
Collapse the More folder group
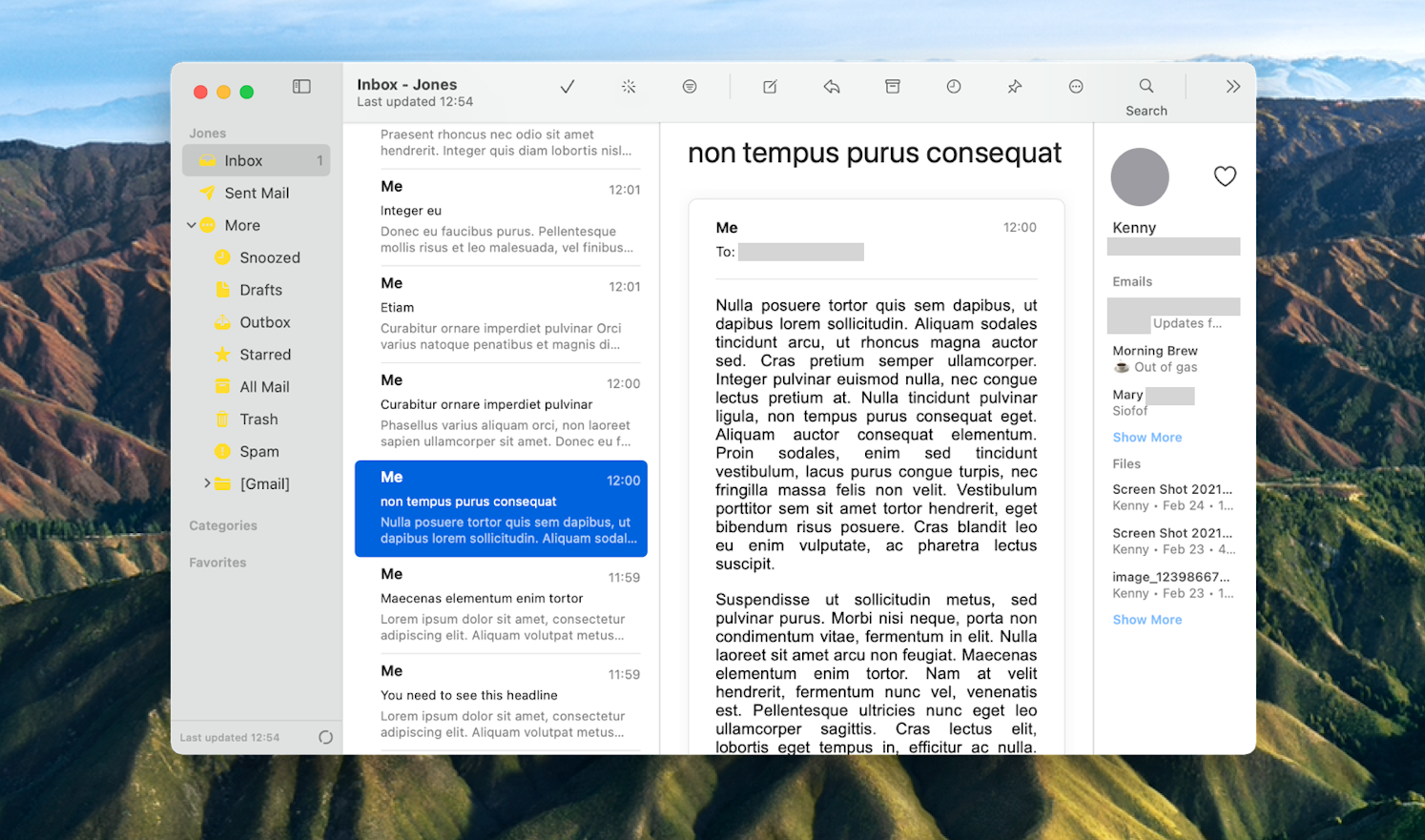[x=194, y=225]
